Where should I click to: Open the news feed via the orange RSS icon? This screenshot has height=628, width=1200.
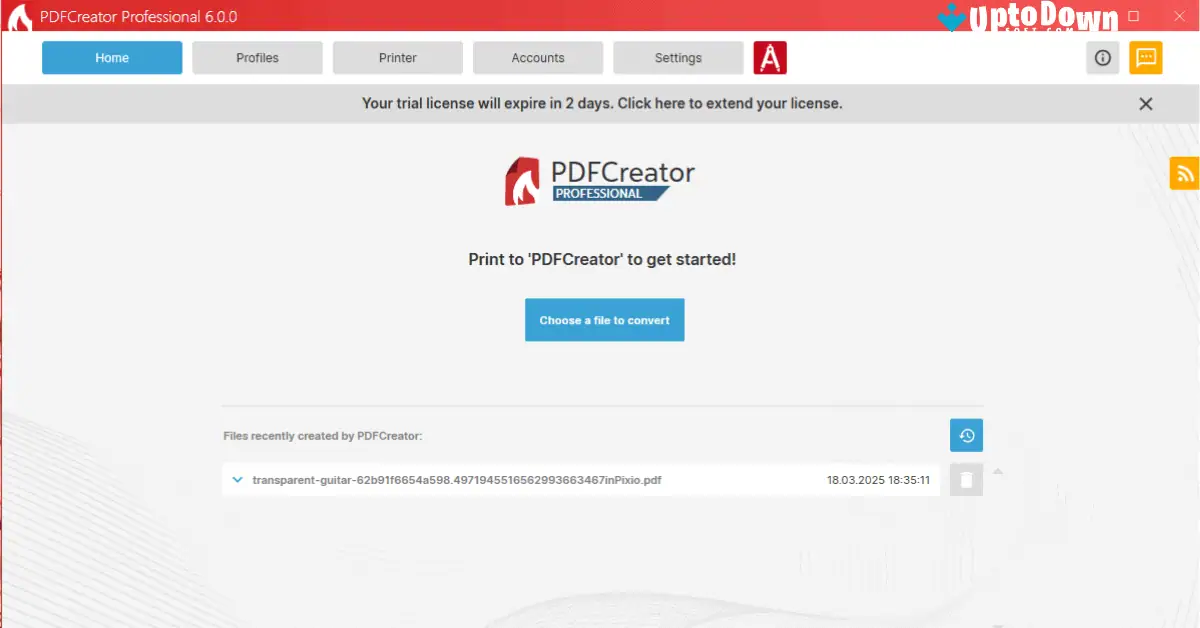tap(1184, 172)
